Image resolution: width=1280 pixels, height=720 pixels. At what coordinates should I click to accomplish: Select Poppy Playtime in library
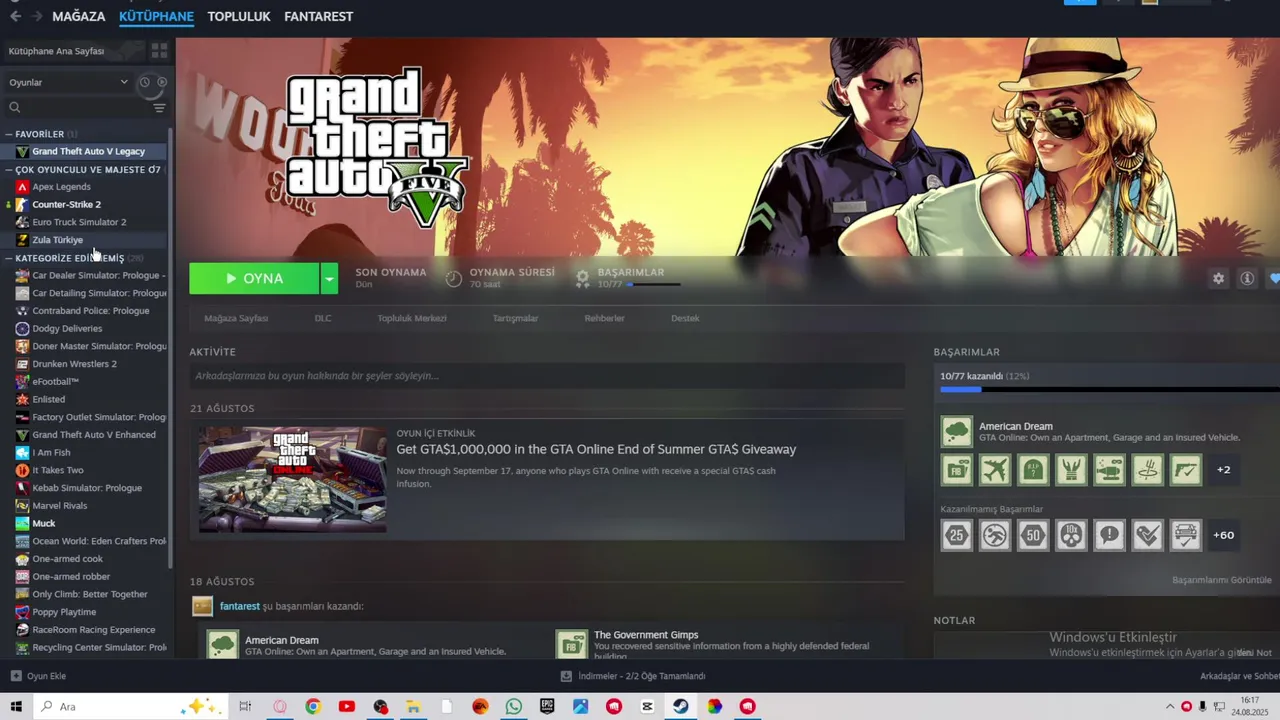(64, 612)
